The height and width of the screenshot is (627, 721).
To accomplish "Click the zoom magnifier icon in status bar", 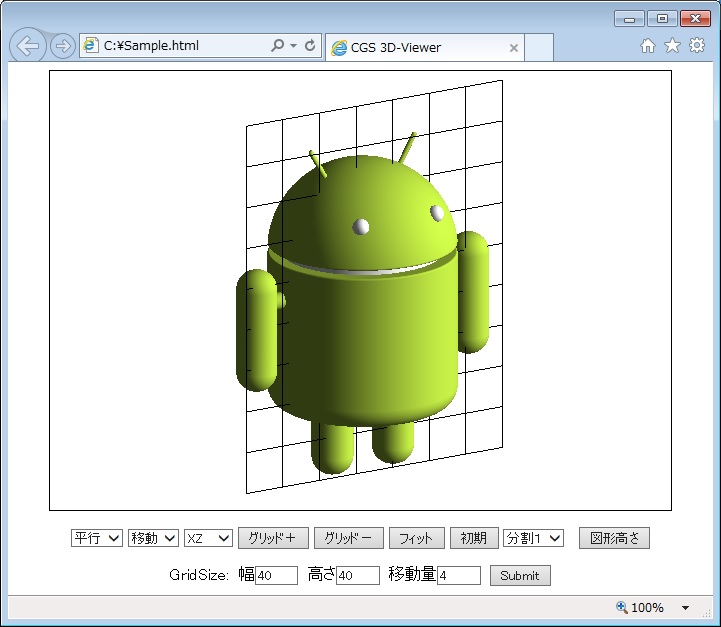I will pyautogui.click(x=622, y=607).
